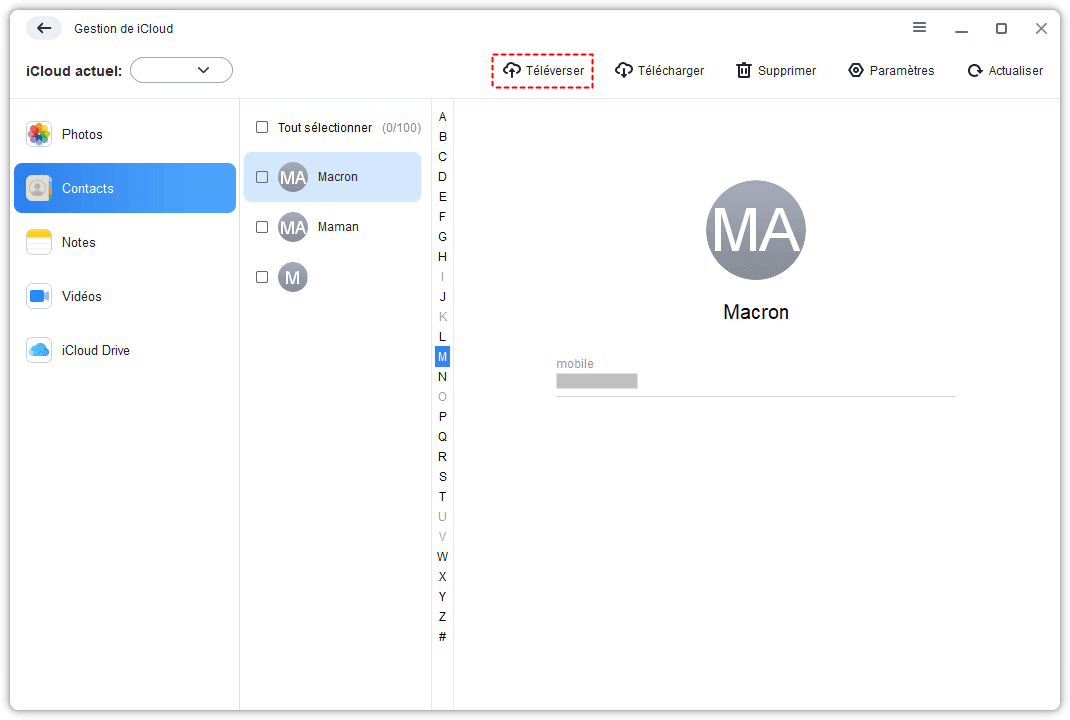The image size is (1070, 720).
Task: Select the Macron contact row
Action: click(332, 177)
